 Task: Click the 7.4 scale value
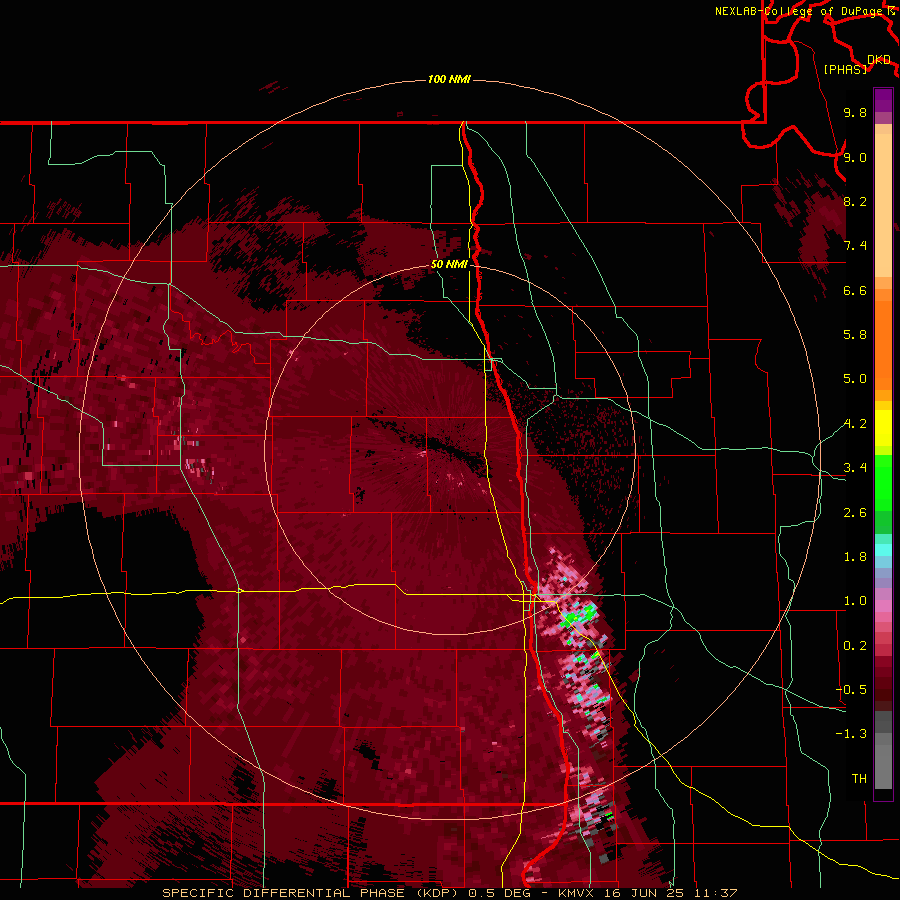pyautogui.click(x=855, y=246)
